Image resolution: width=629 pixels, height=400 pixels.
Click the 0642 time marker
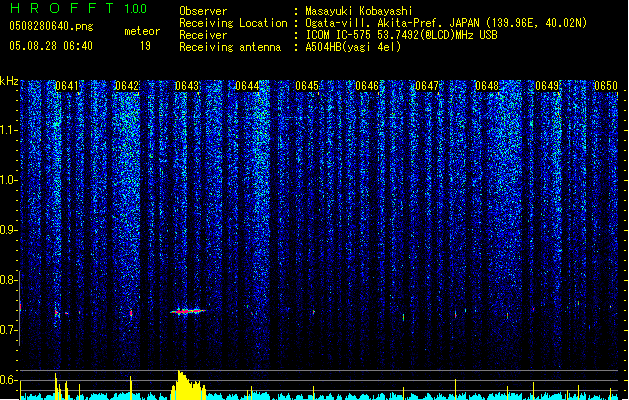[127, 86]
